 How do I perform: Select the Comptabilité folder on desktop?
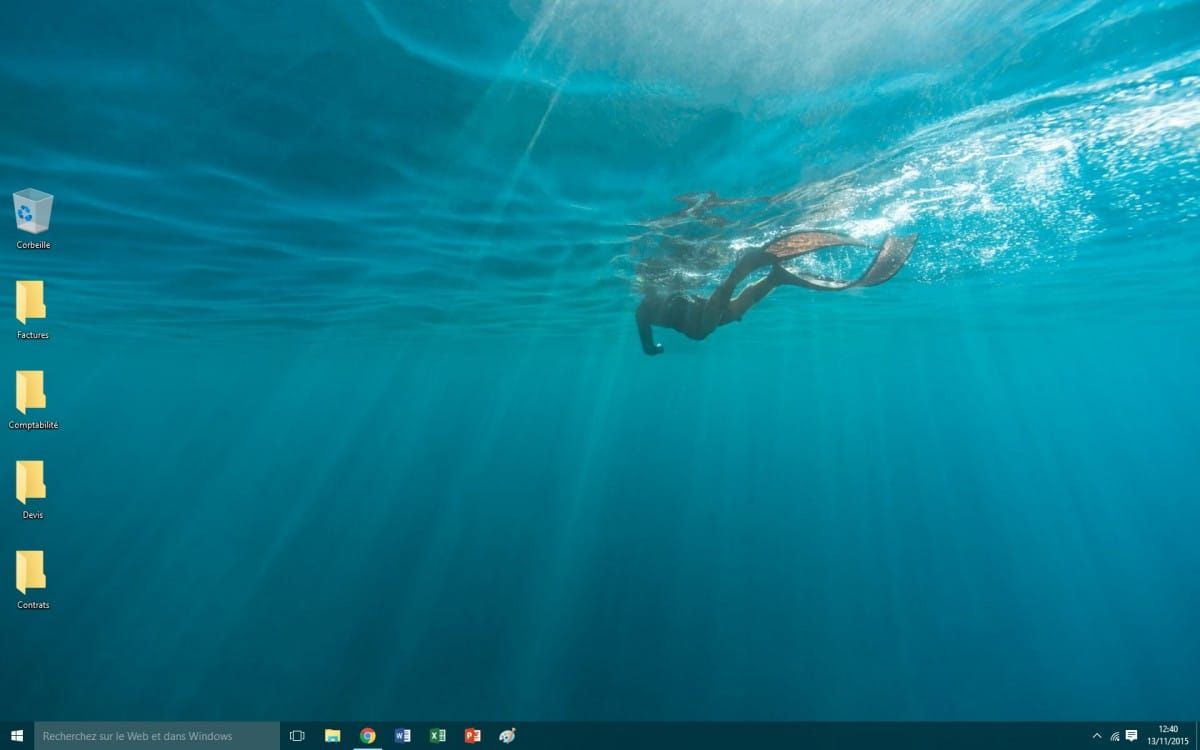[31, 391]
